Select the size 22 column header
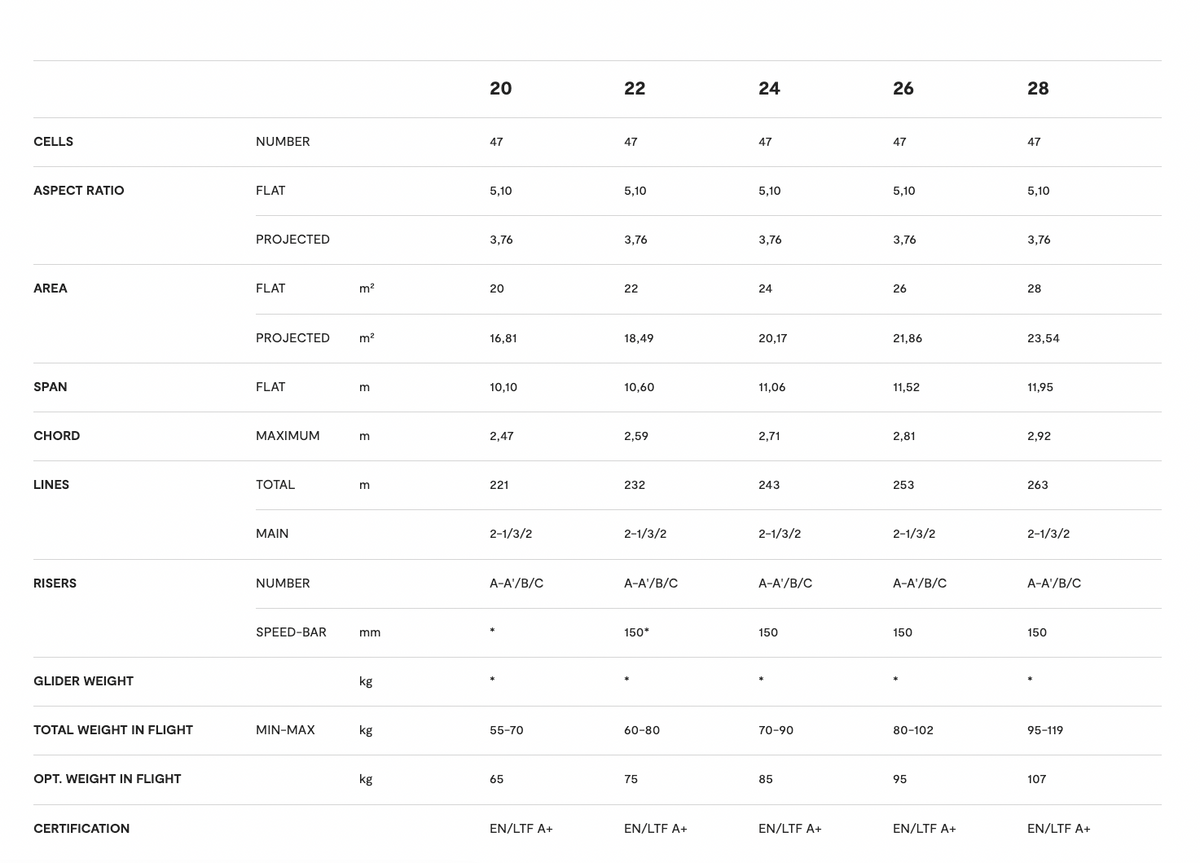This screenshot has height=863, width=1200. [x=635, y=88]
